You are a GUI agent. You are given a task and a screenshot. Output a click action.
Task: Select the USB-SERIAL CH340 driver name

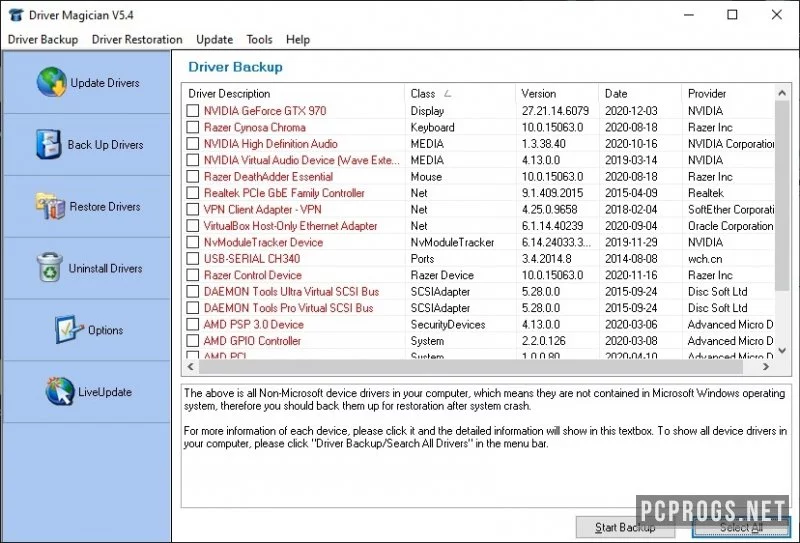[252, 259]
